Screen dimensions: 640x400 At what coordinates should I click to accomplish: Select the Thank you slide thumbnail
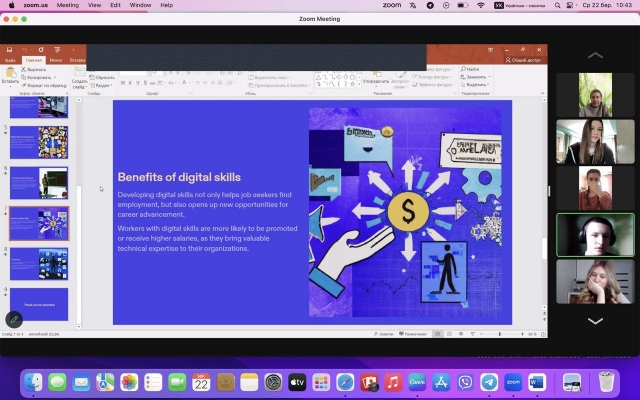39,302
